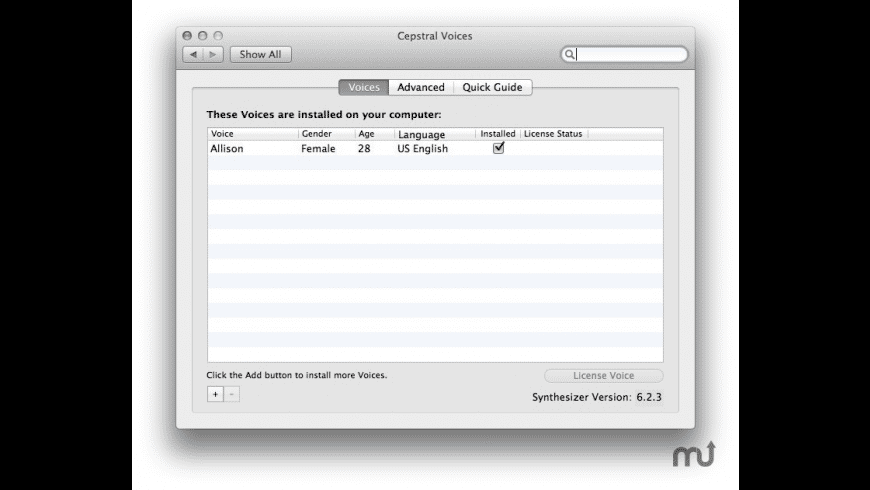
Task: Go forward with the right arrow button
Action: pos(213,54)
